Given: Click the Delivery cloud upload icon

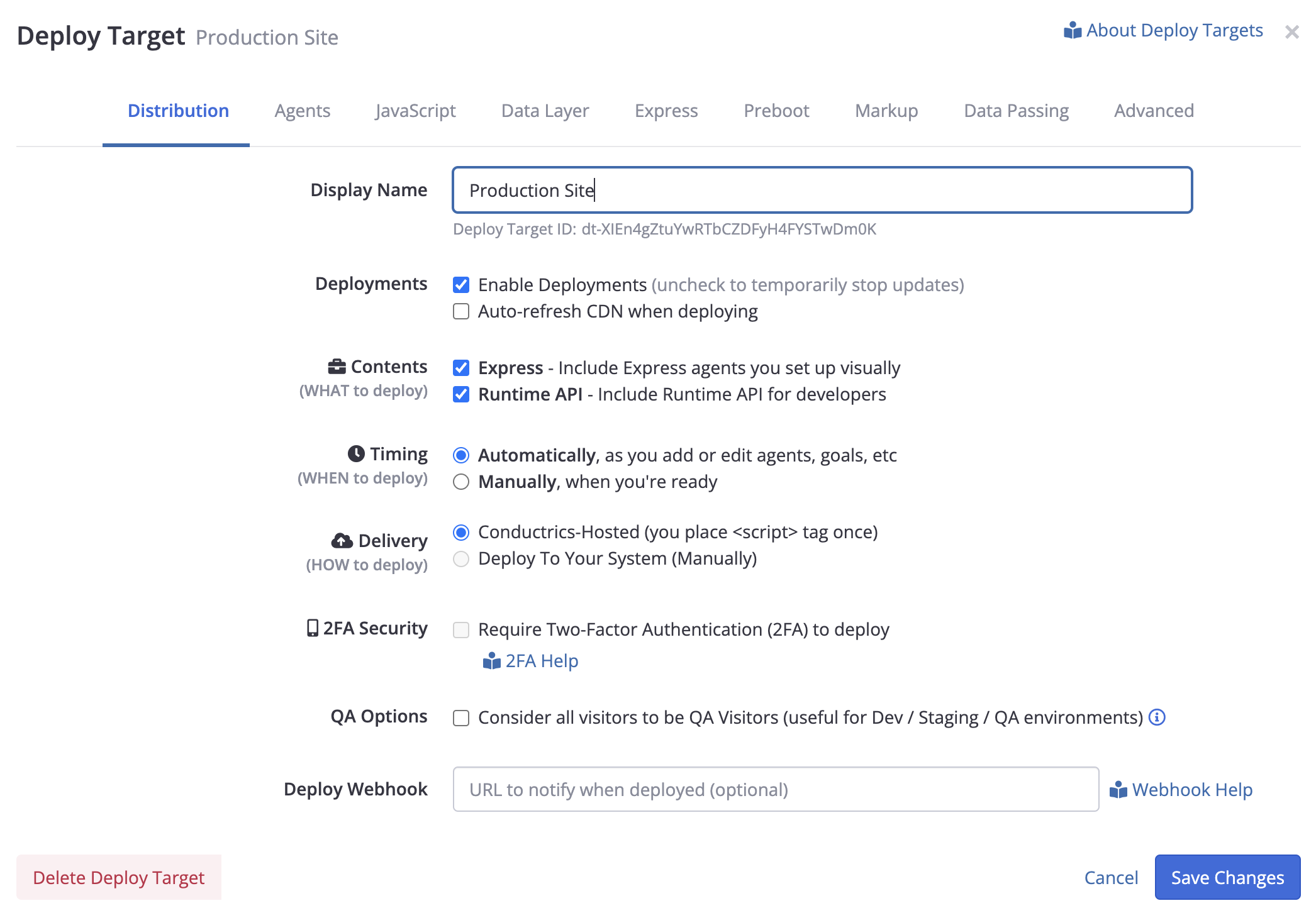Looking at the screenshot, I should pos(342,540).
